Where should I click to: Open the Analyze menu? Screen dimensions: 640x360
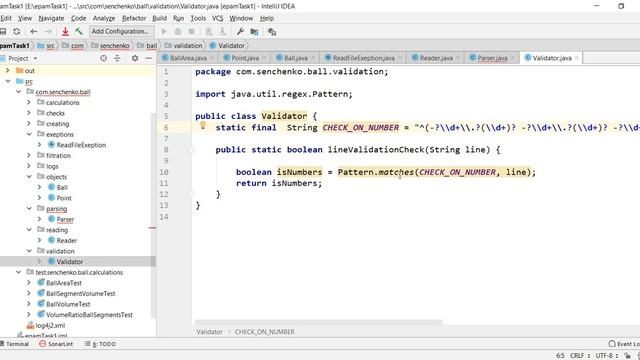click(x=104, y=18)
